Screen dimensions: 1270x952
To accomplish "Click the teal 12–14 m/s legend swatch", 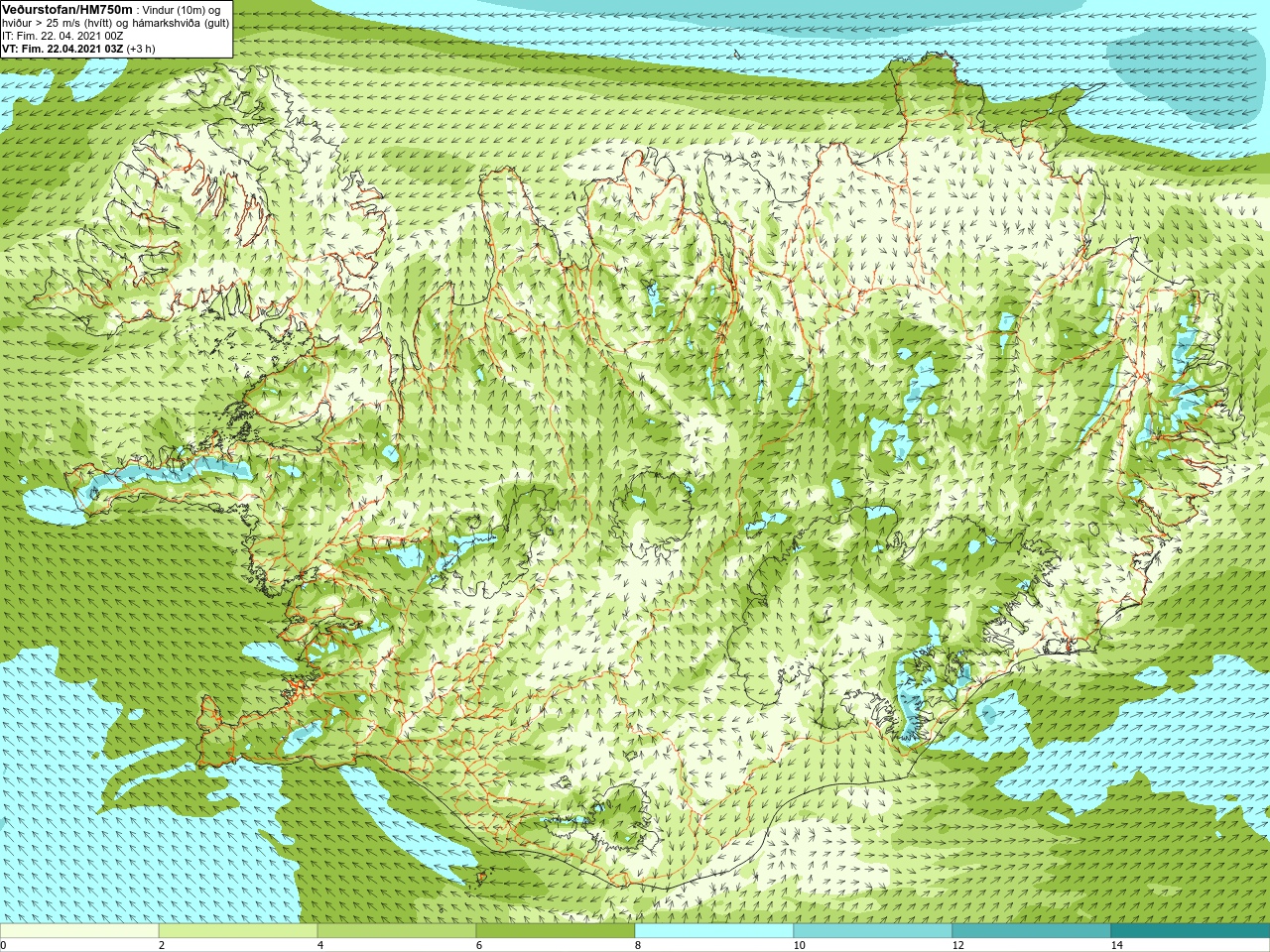I will pyautogui.click(x=1032, y=931).
